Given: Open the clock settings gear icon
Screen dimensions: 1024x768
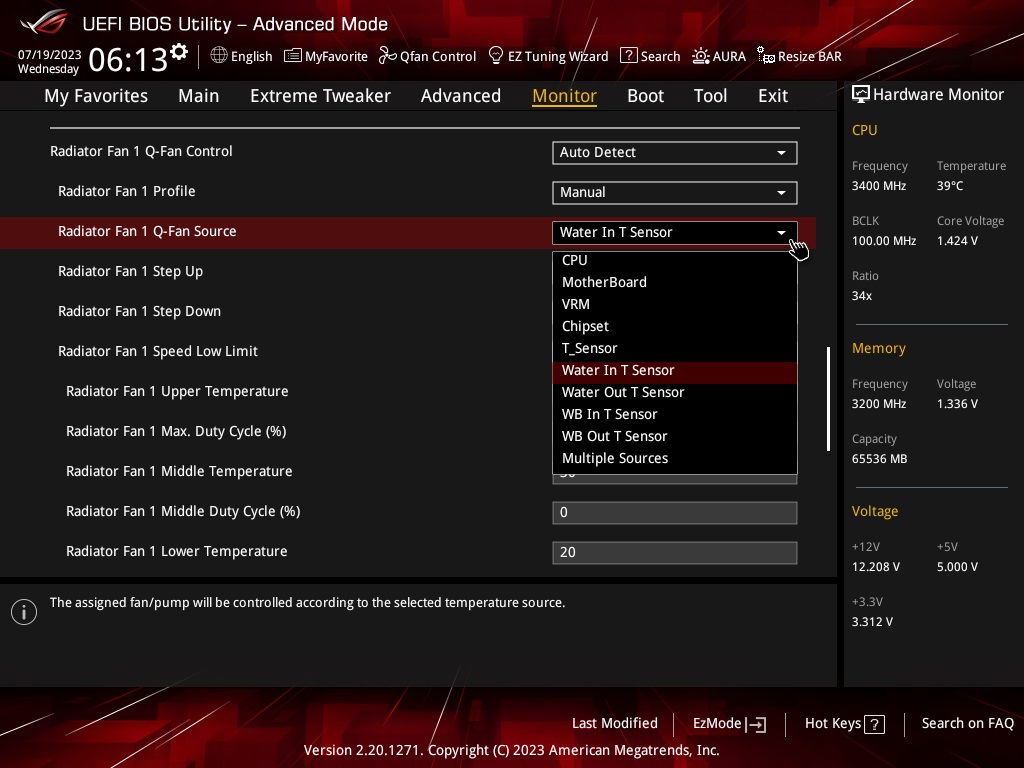Looking at the screenshot, I should (x=179, y=52).
